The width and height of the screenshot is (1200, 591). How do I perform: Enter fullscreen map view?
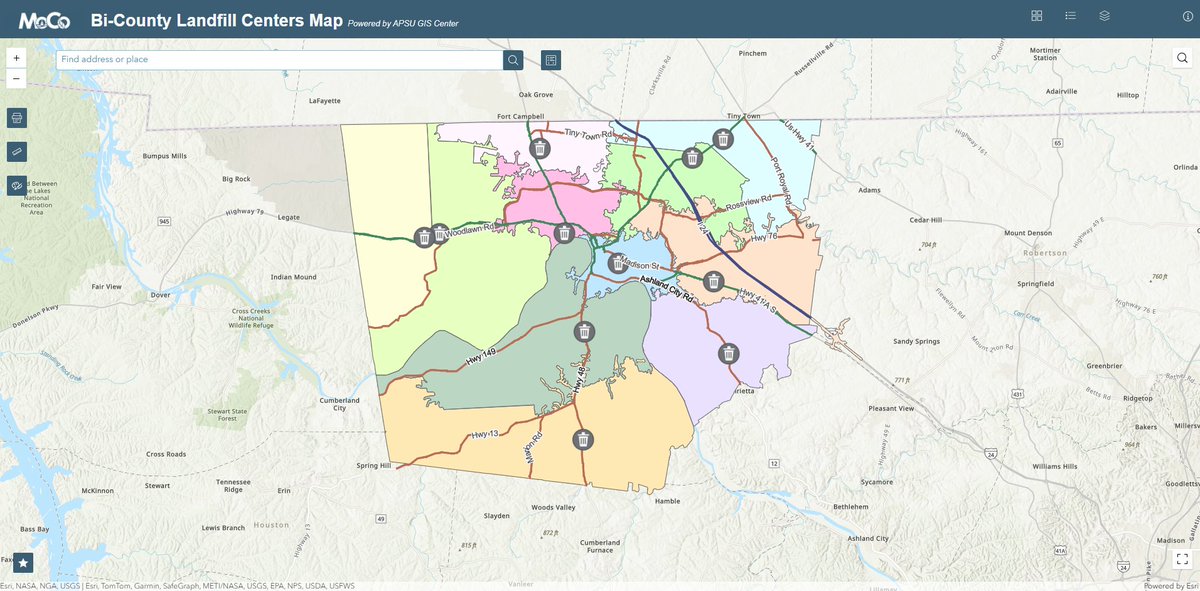[1182, 559]
